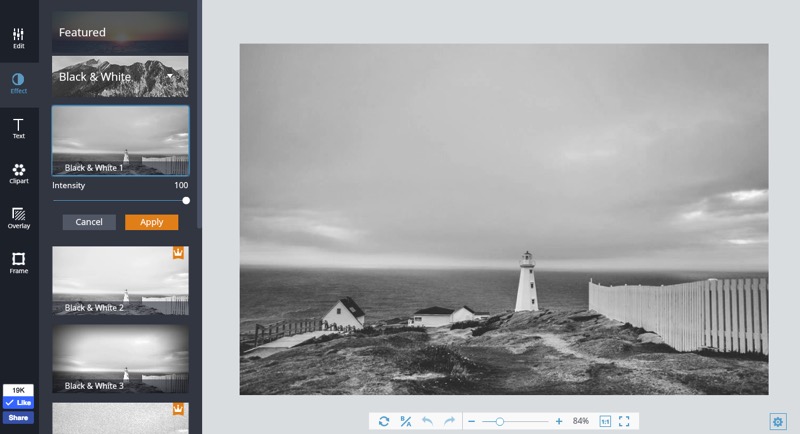The width and height of the screenshot is (800, 434).
Task: Select the Effect tab in sidebar
Action: click(x=18, y=83)
